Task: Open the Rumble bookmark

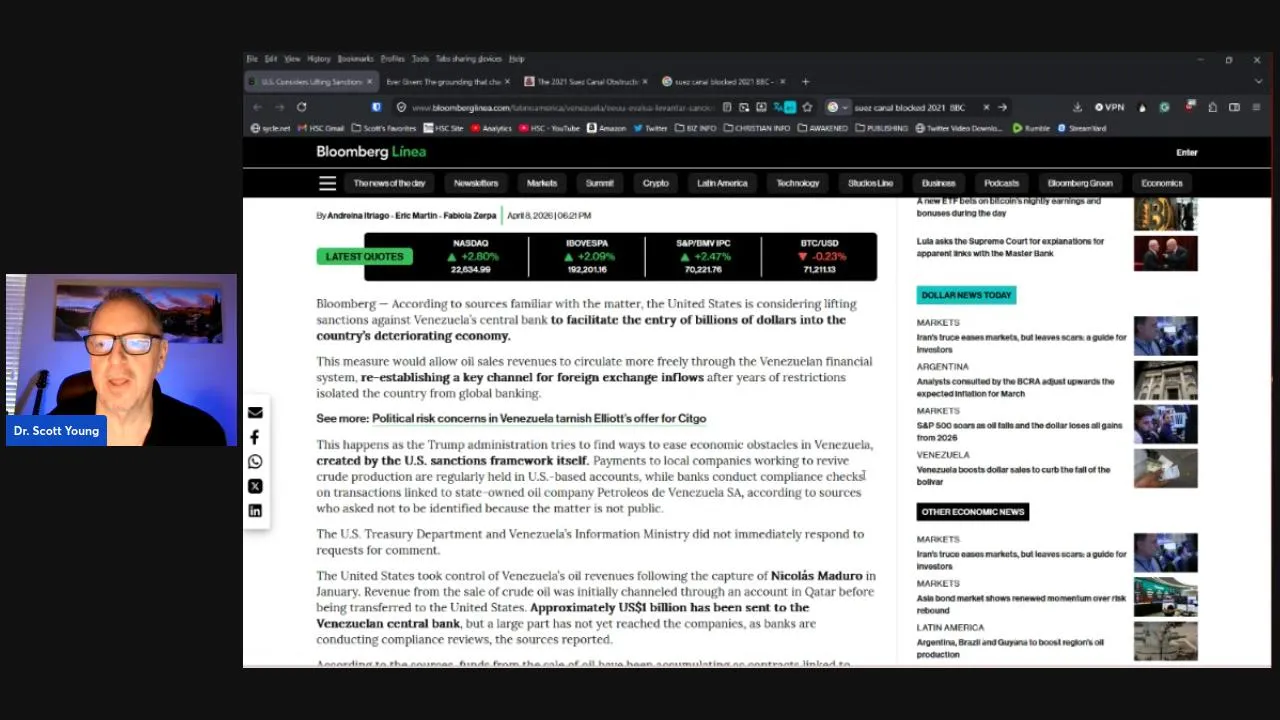Action: click(x=1031, y=128)
